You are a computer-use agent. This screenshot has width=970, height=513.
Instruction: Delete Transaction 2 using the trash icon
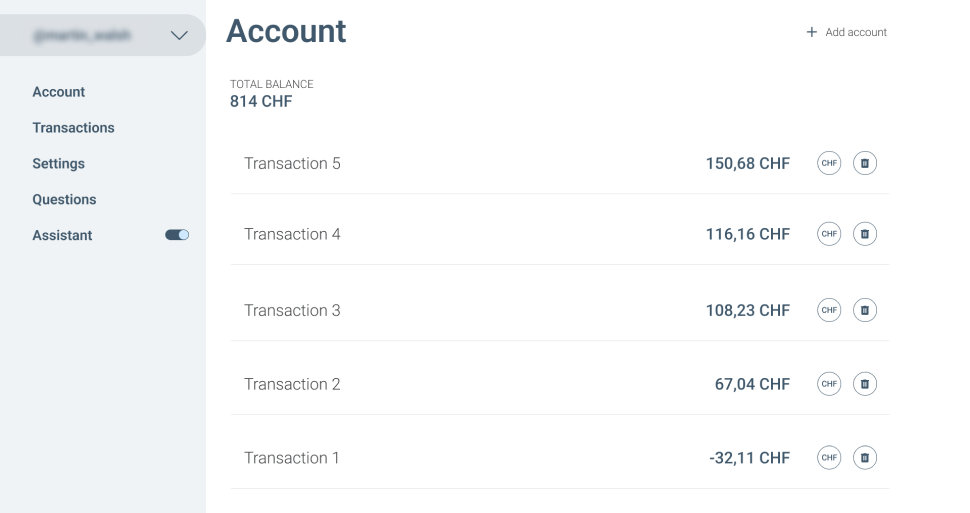click(x=865, y=384)
